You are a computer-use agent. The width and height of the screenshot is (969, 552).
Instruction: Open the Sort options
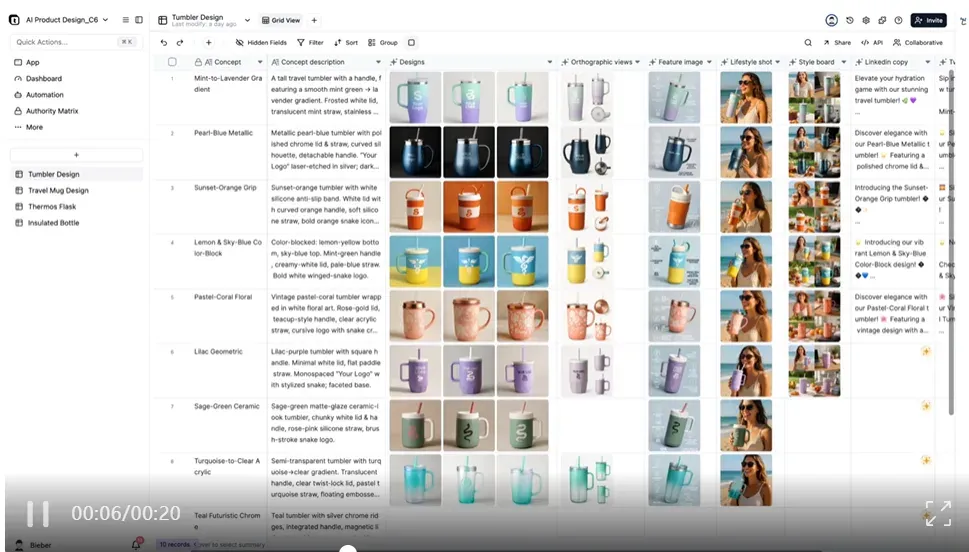point(346,43)
